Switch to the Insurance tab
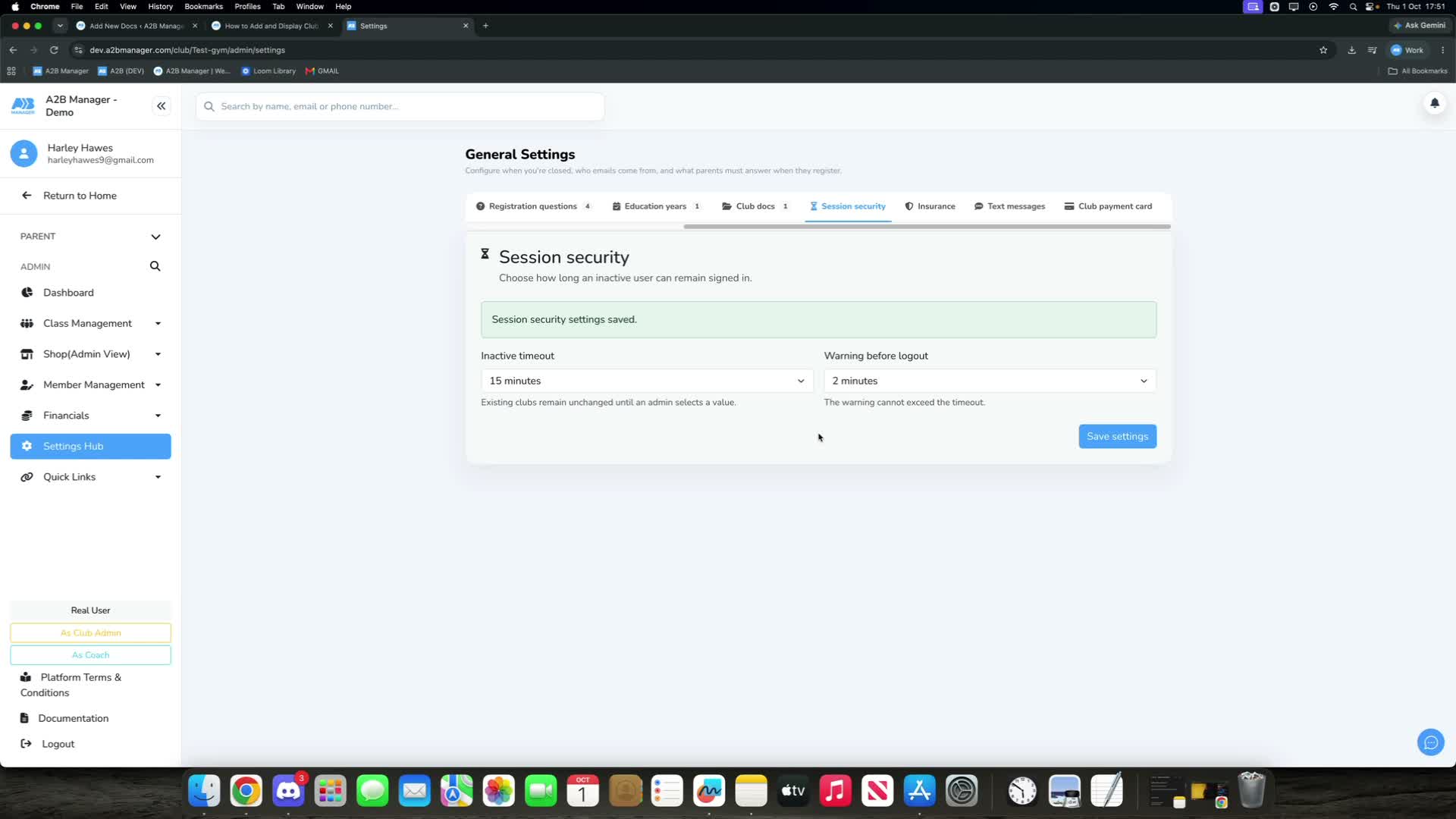1456x819 pixels. tap(930, 206)
